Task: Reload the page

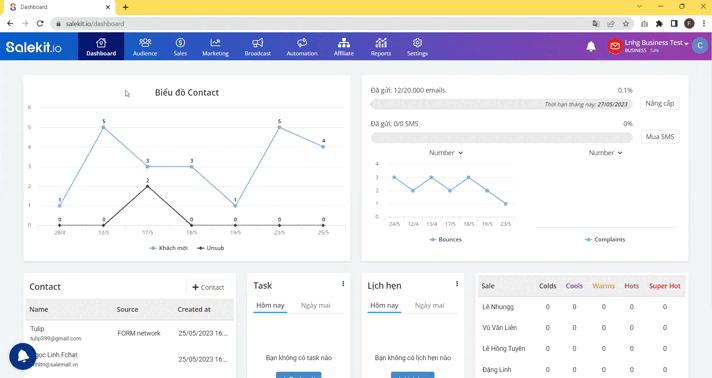Action: pos(40,23)
